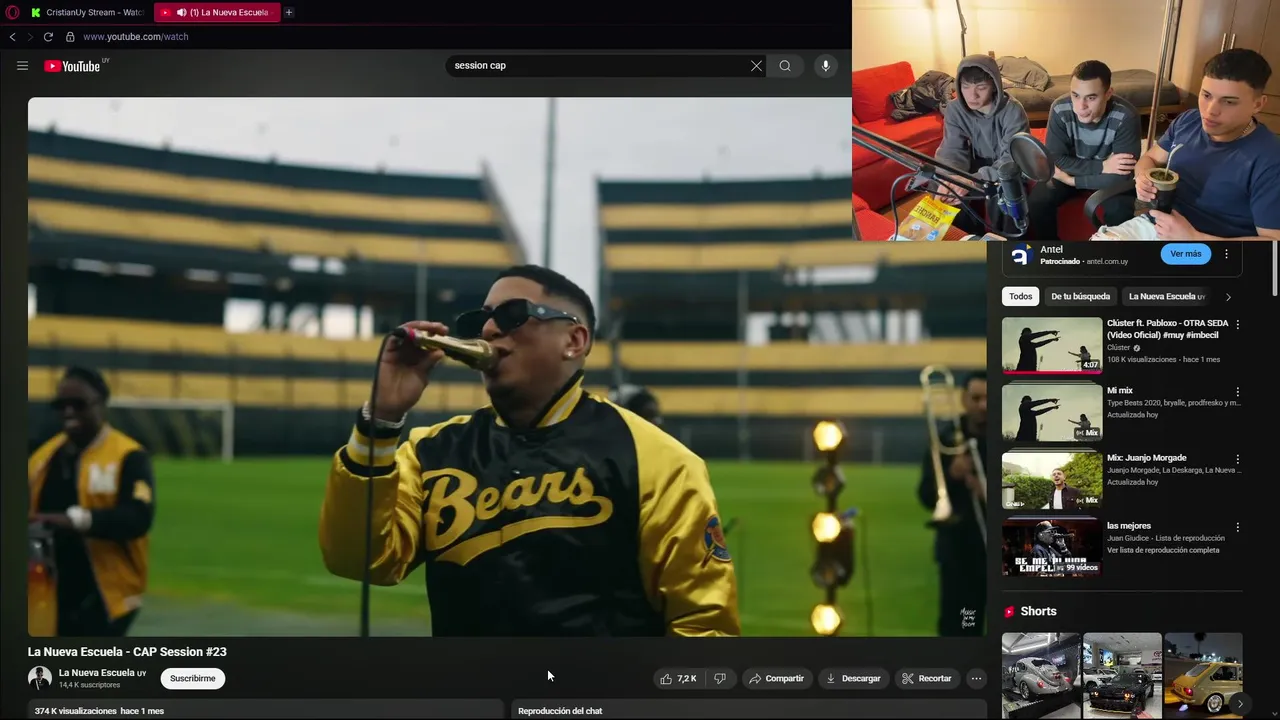Select the La Nueva Escuela browser tab

tap(218, 12)
